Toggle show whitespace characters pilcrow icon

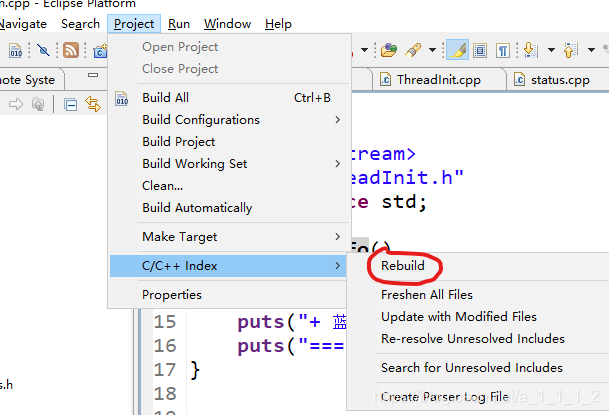click(x=503, y=50)
